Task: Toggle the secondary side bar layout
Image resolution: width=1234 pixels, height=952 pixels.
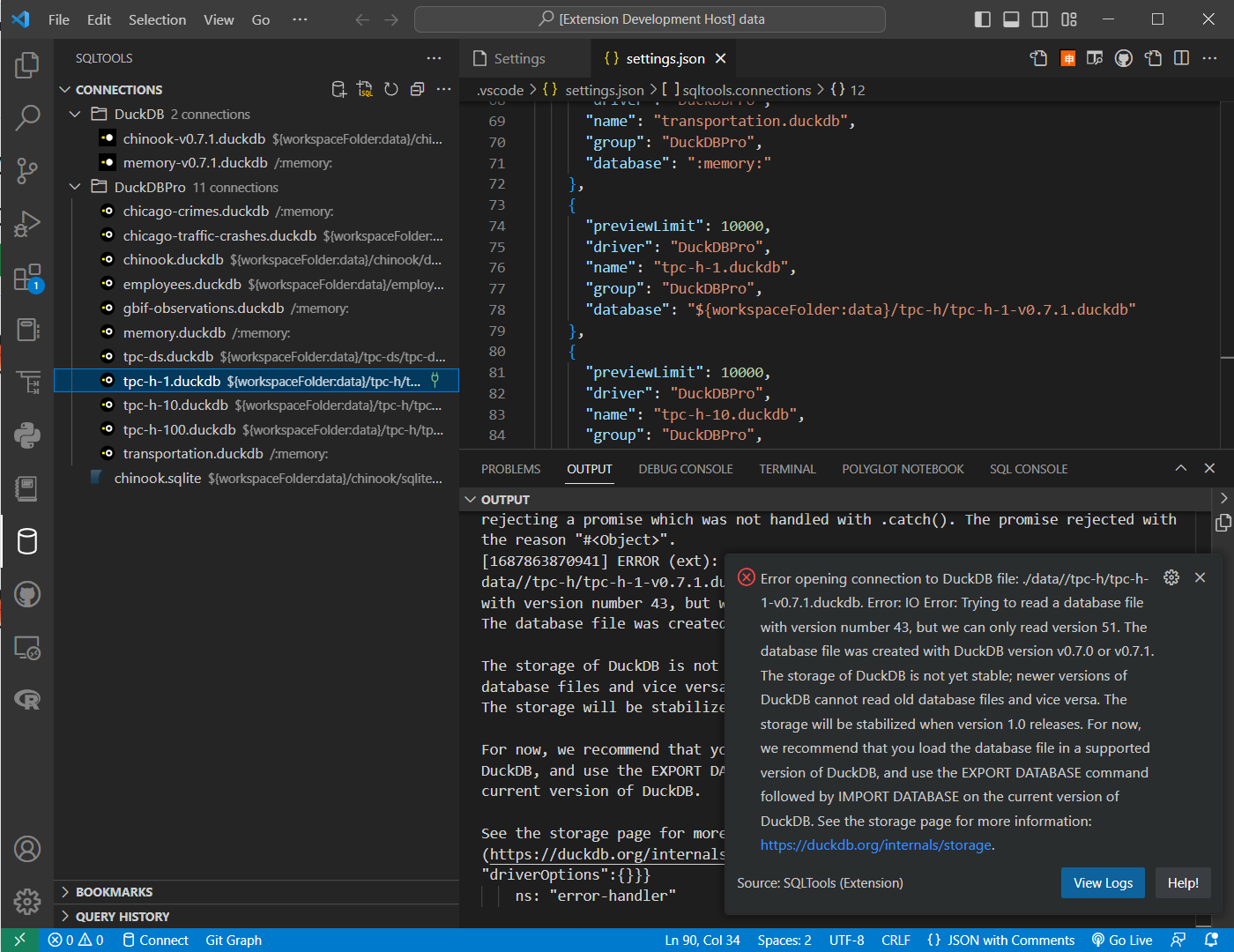Action: tap(1040, 19)
